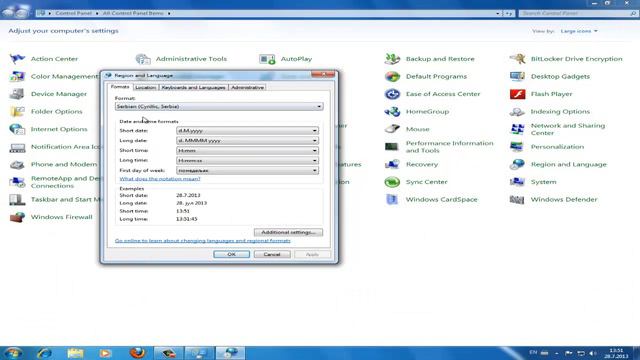Launch Internet Explorer from taskbar

pyautogui.click(x=44, y=353)
